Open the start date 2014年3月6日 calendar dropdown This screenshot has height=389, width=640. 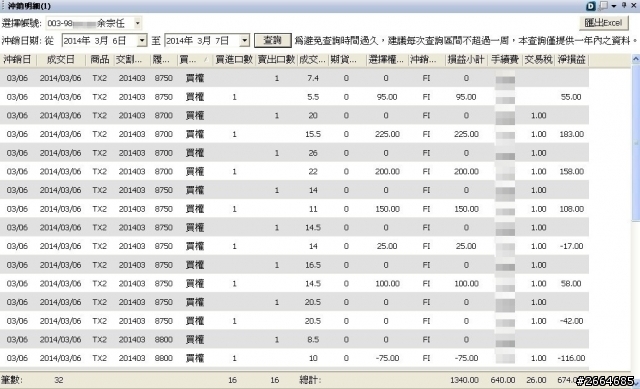click(142, 40)
